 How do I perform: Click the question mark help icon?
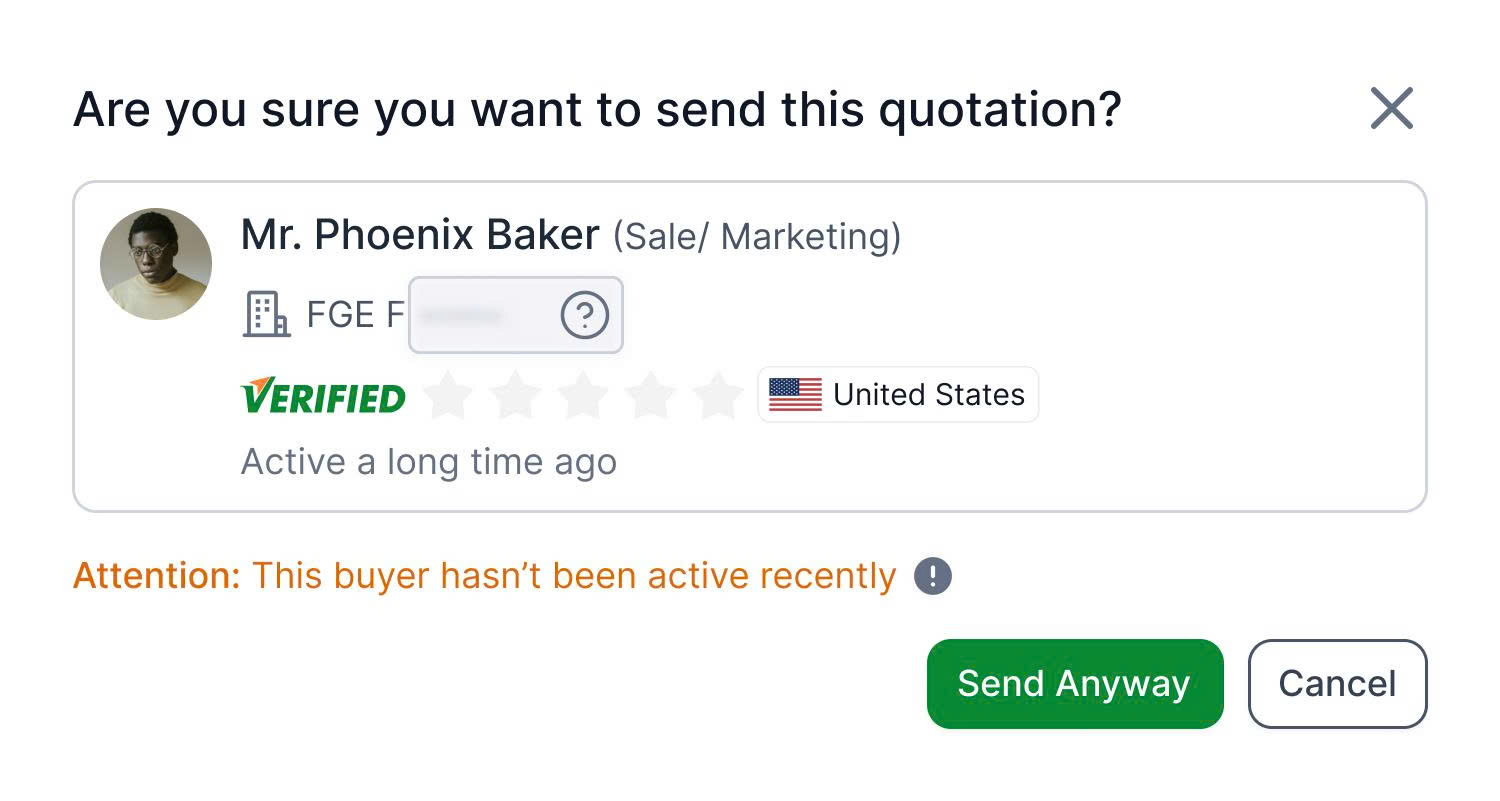[x=584, y=316]
